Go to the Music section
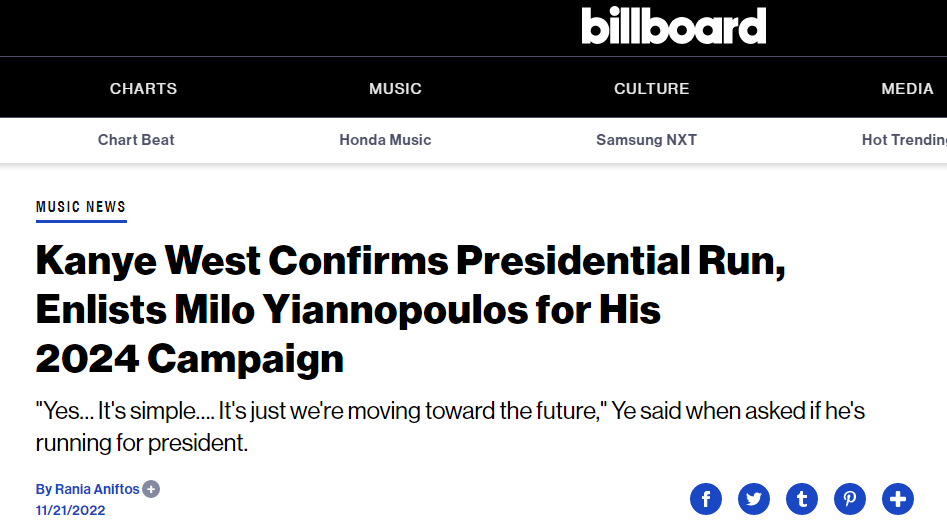947x528 pixels. (395, 89)
